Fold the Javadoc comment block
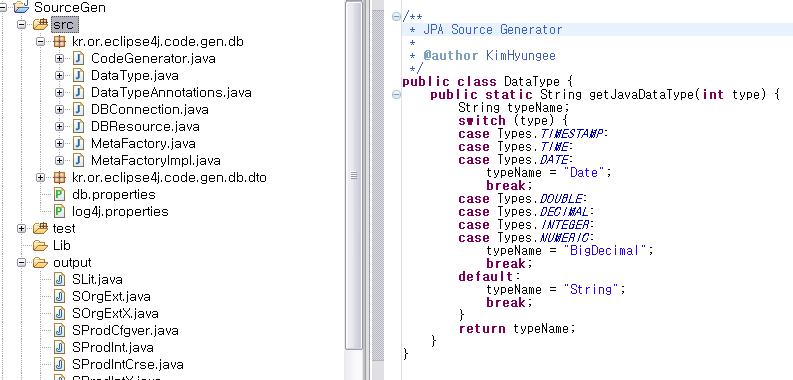Image resolution: width=793 pixels, height=380 pixels. coord(396,16)
